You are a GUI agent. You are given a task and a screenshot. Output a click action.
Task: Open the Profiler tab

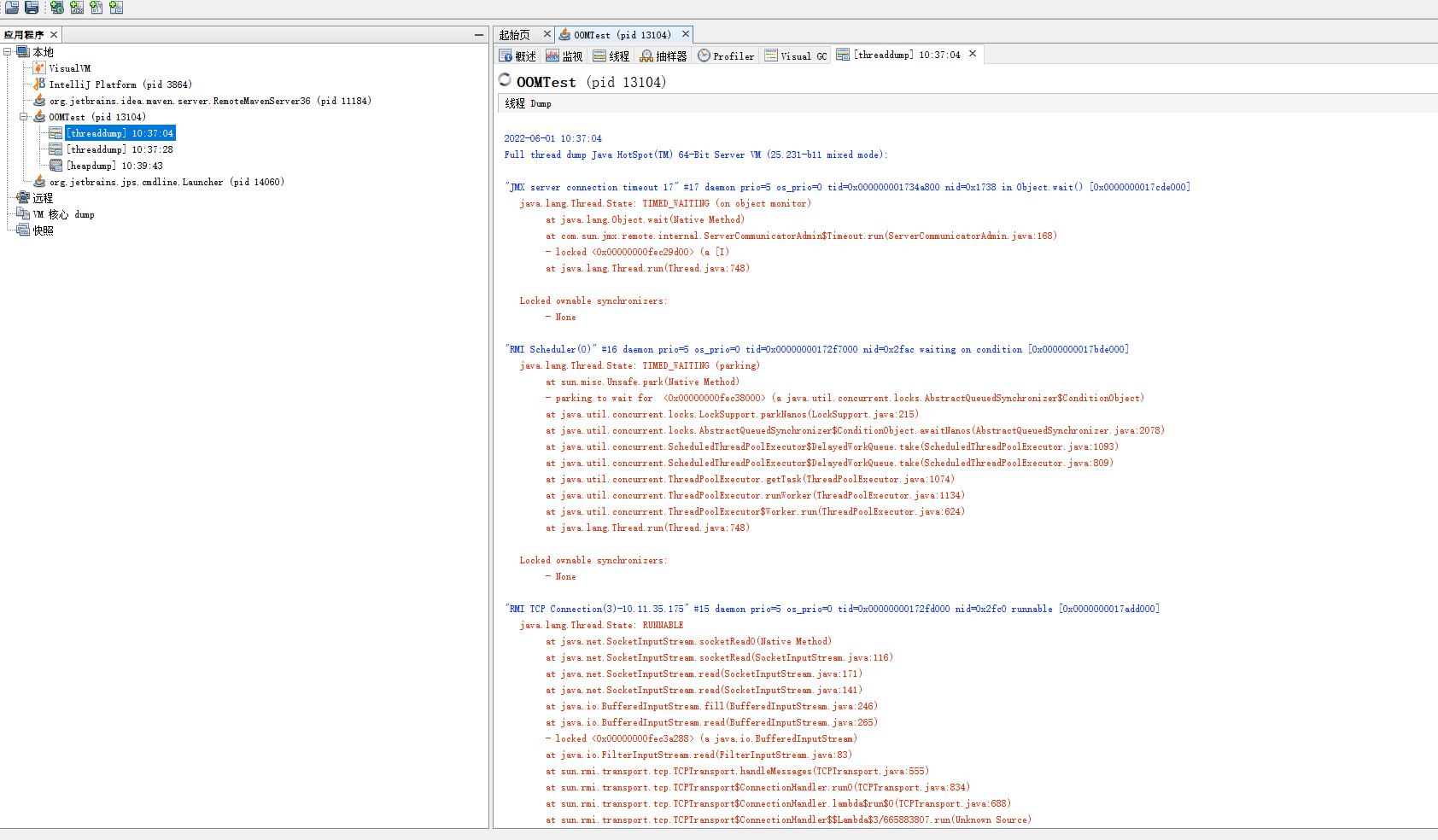[726, 56]
